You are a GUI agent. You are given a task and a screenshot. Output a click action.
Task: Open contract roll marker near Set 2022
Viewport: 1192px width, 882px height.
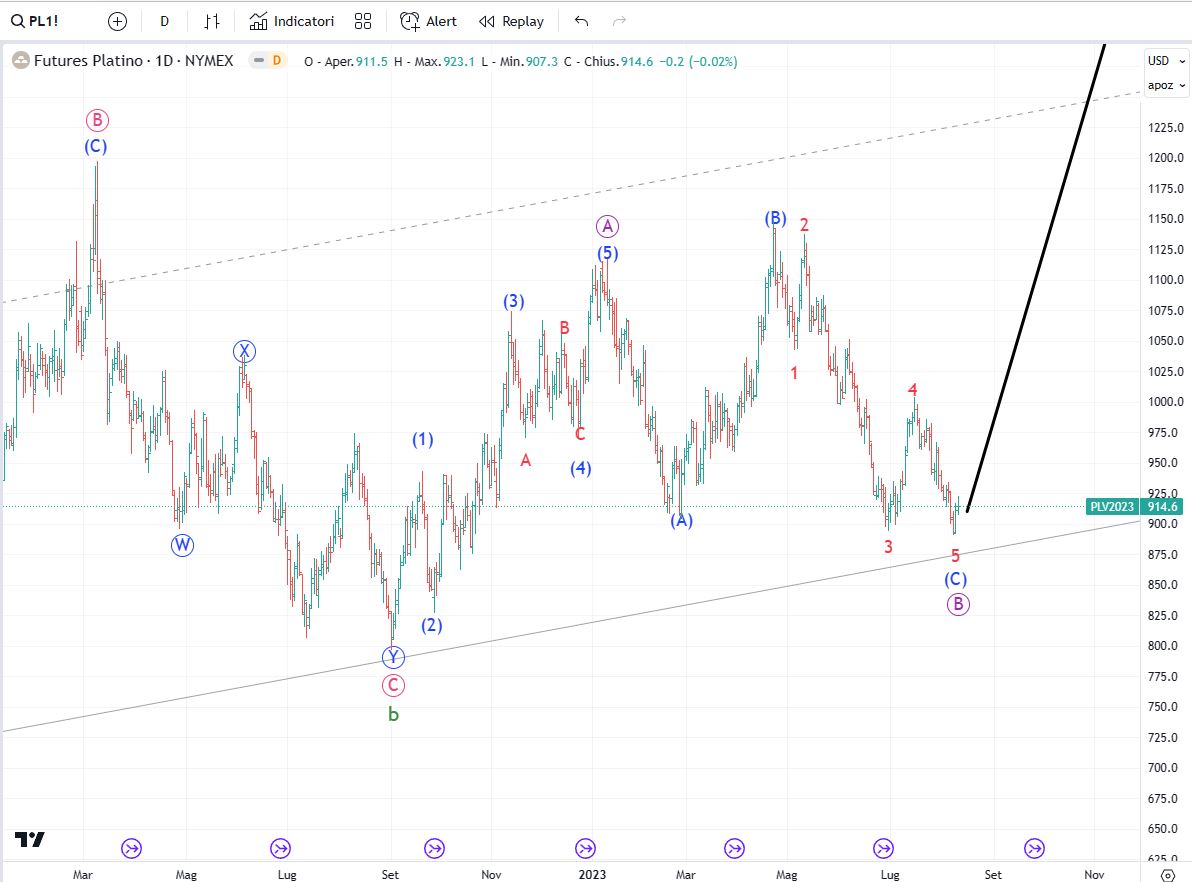coord(434,848)
